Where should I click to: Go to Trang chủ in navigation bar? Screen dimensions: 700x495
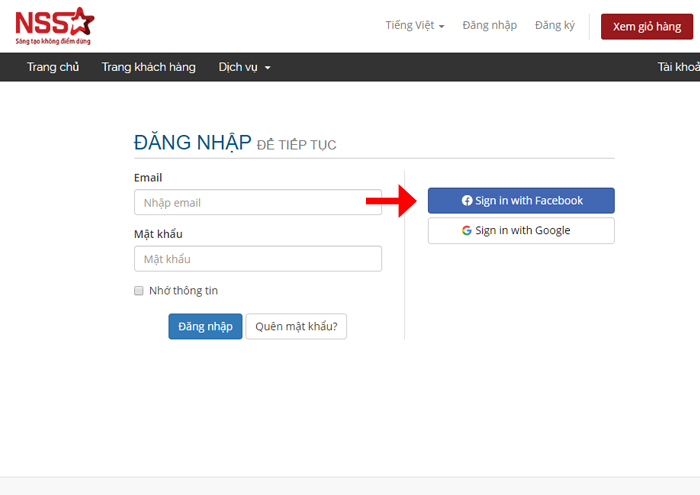tap(53, 67)
